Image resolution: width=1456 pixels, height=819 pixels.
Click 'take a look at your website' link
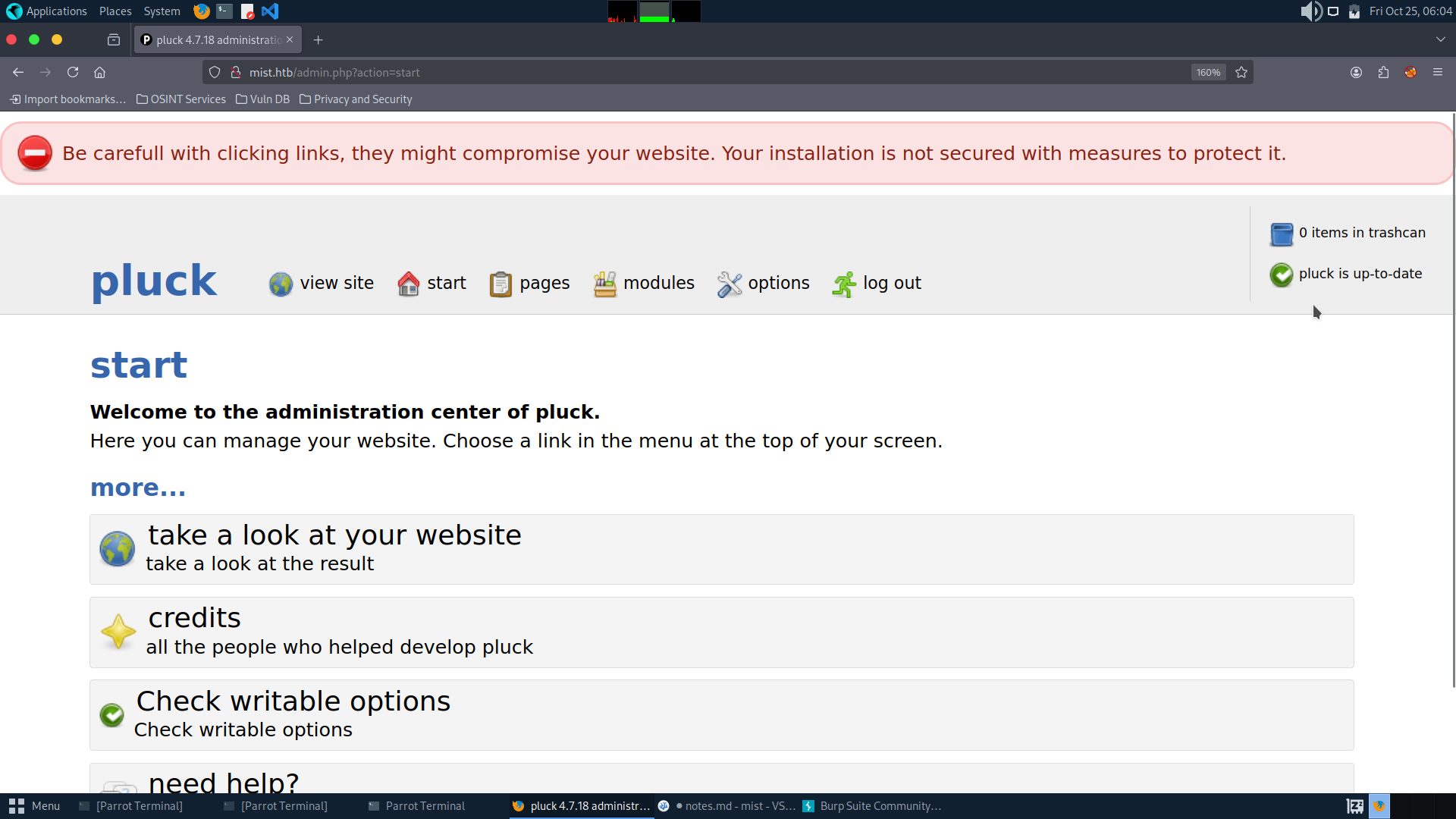coord(334,535)
